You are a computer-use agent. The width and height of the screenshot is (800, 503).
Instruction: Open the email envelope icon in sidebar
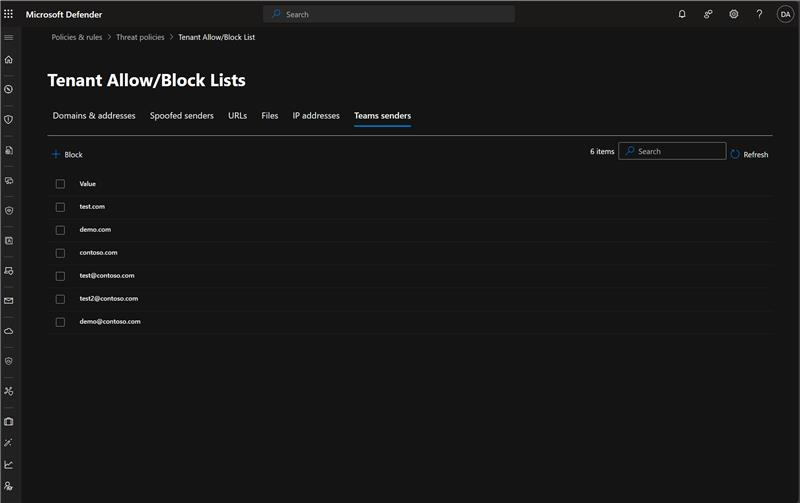(9, 300)
